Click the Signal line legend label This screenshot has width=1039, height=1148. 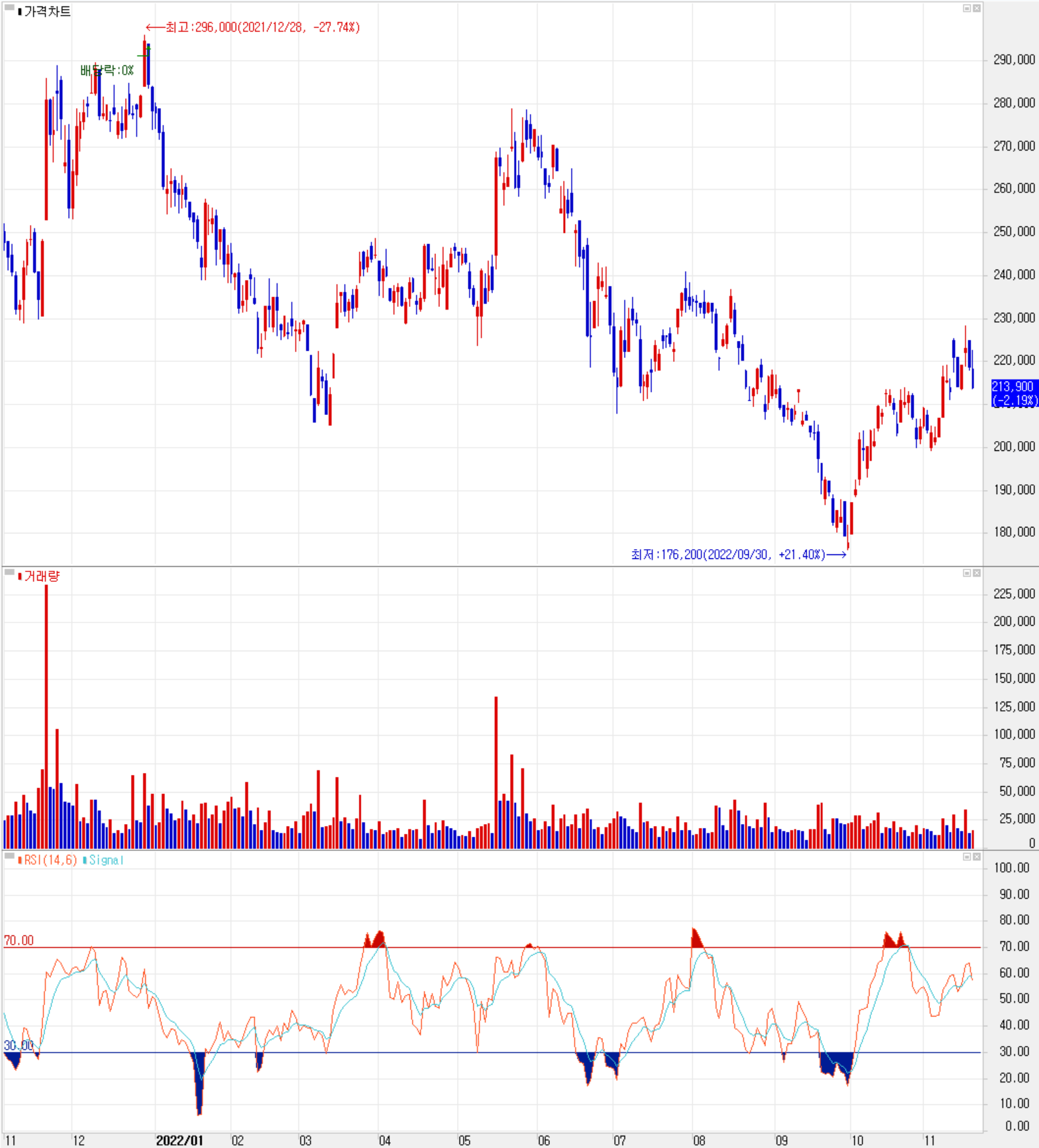pos(106,860)
